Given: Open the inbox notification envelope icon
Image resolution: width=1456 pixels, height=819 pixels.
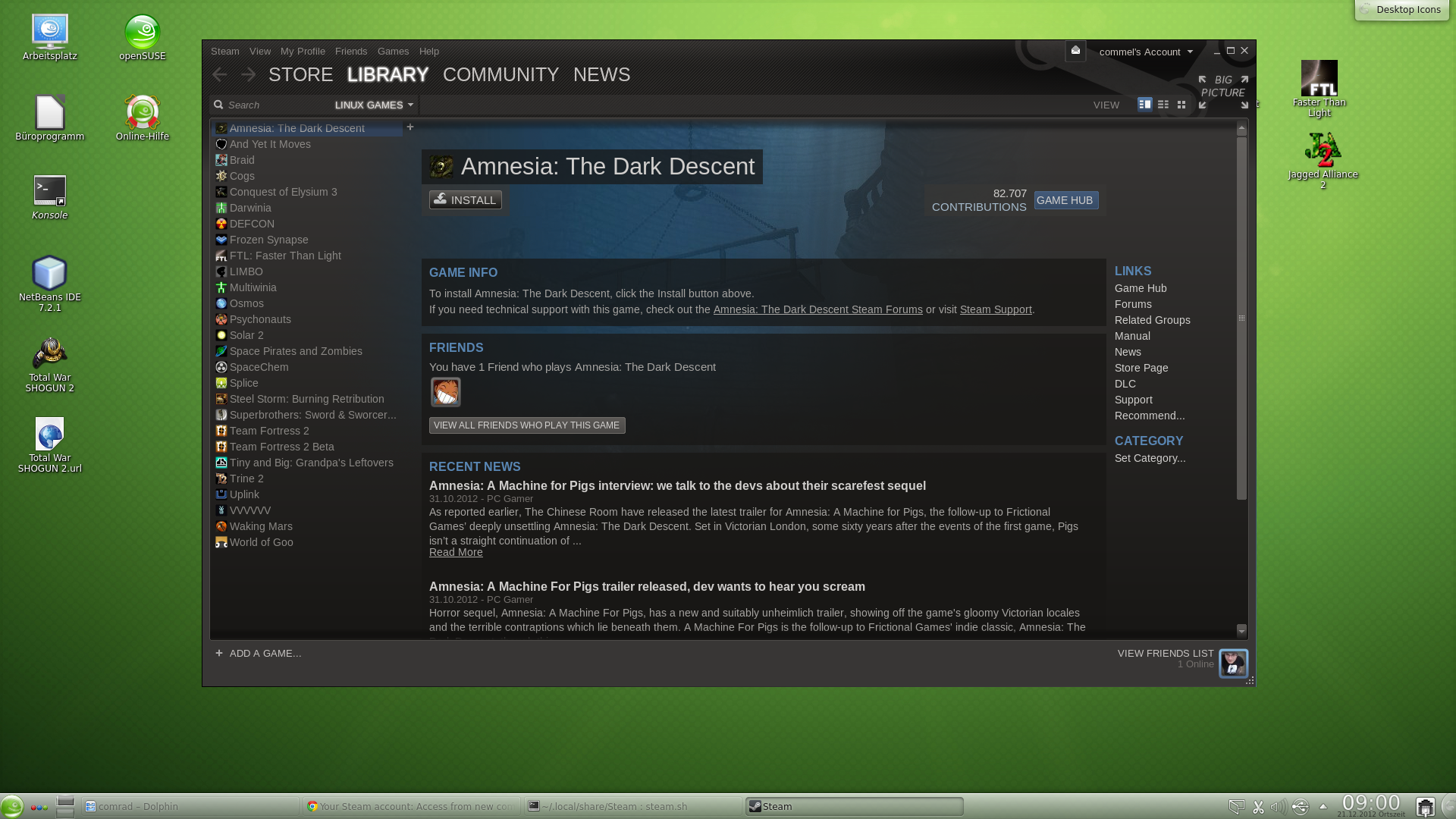Looking at the screenshot, I should (x=1075, y=51).
